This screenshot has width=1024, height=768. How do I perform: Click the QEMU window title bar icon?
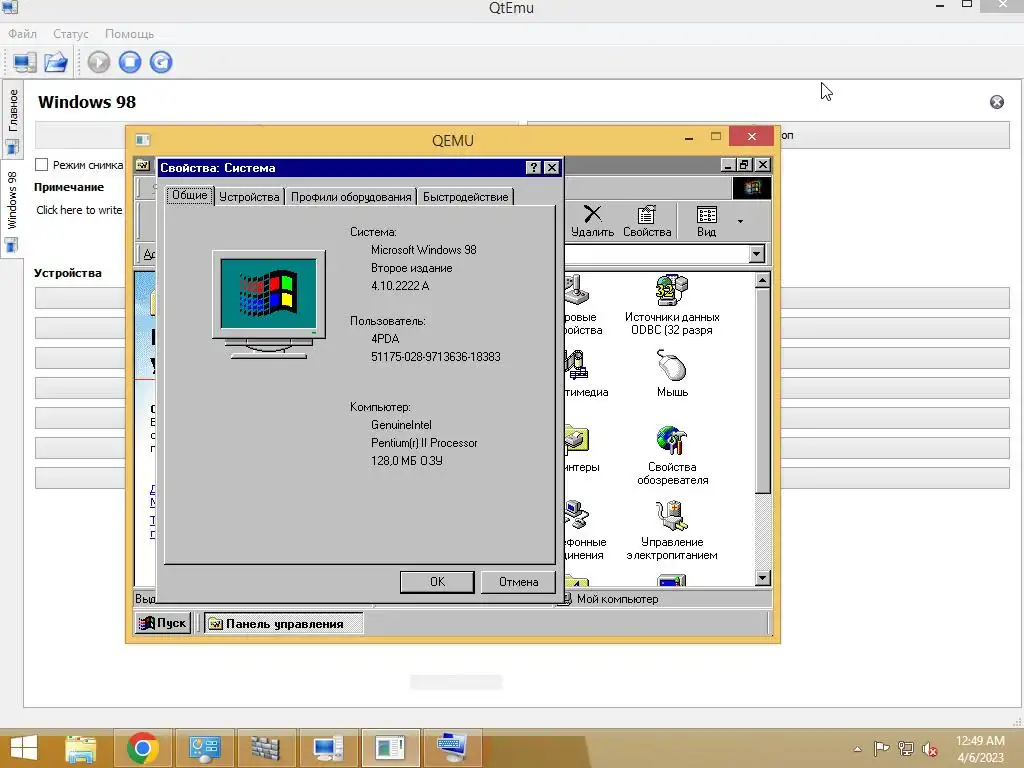click(x=142, y=140)
